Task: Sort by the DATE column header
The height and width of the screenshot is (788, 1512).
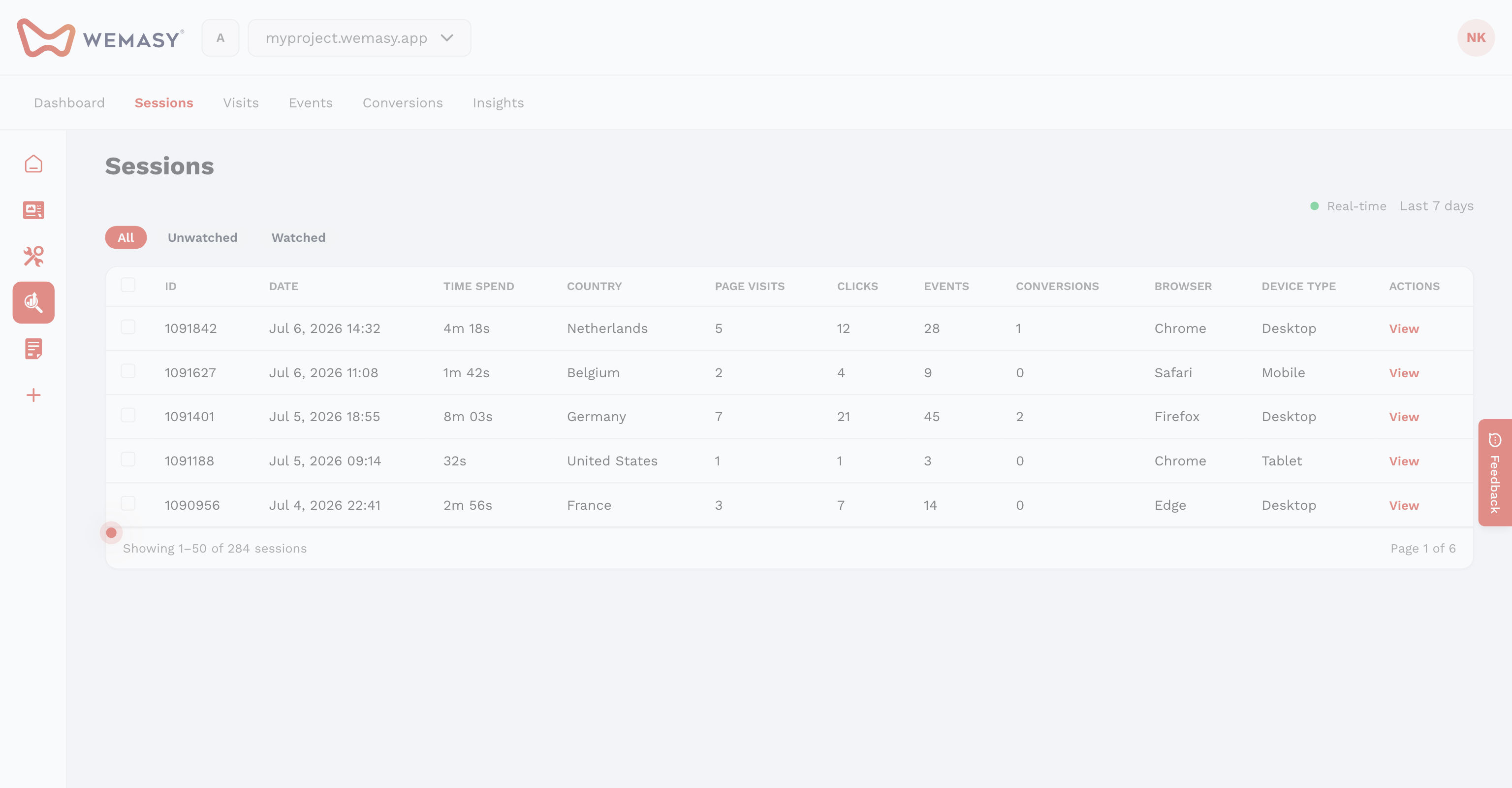Action: tap(283, 286)
